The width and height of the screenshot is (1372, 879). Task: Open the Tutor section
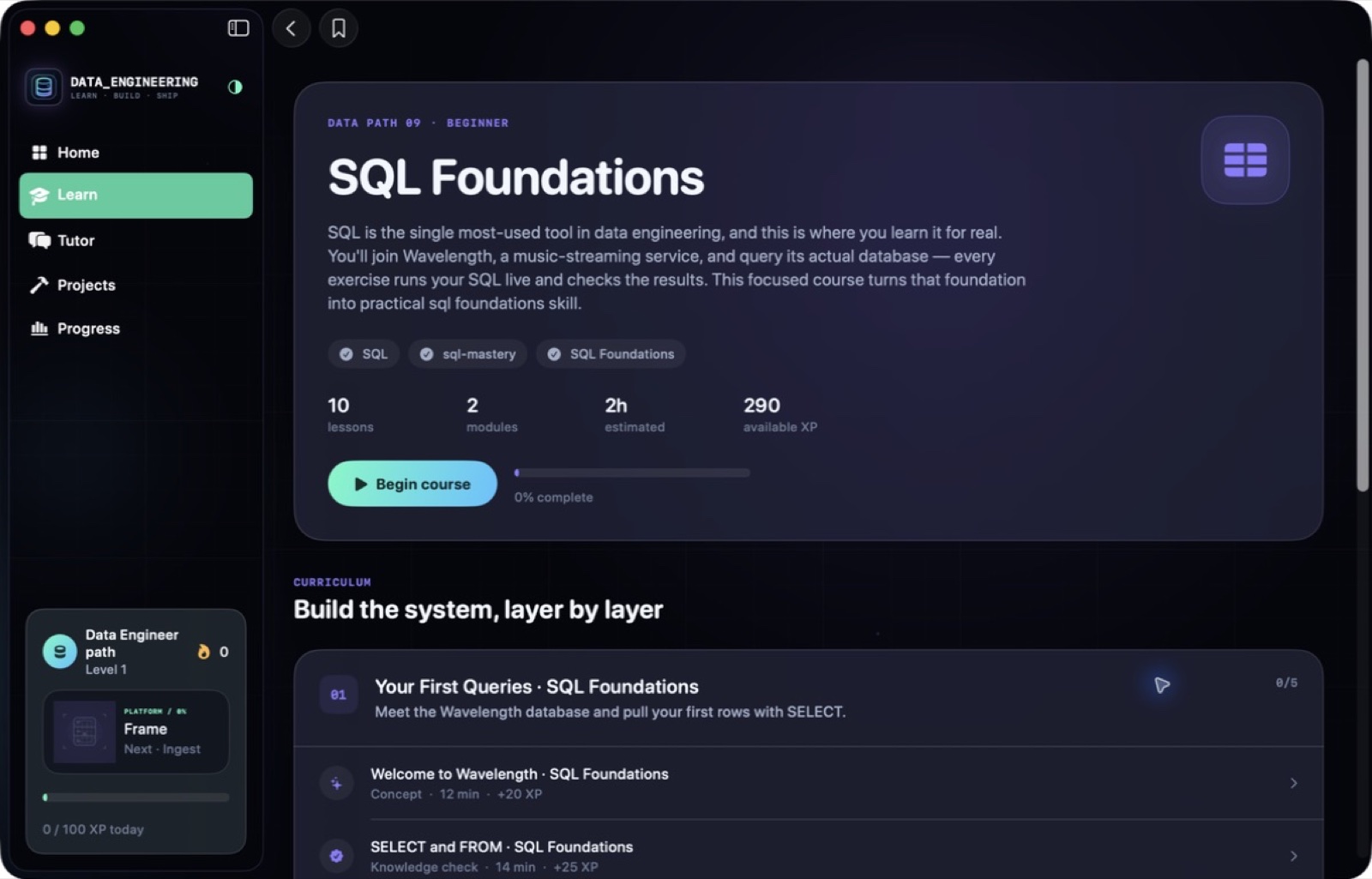135,240
